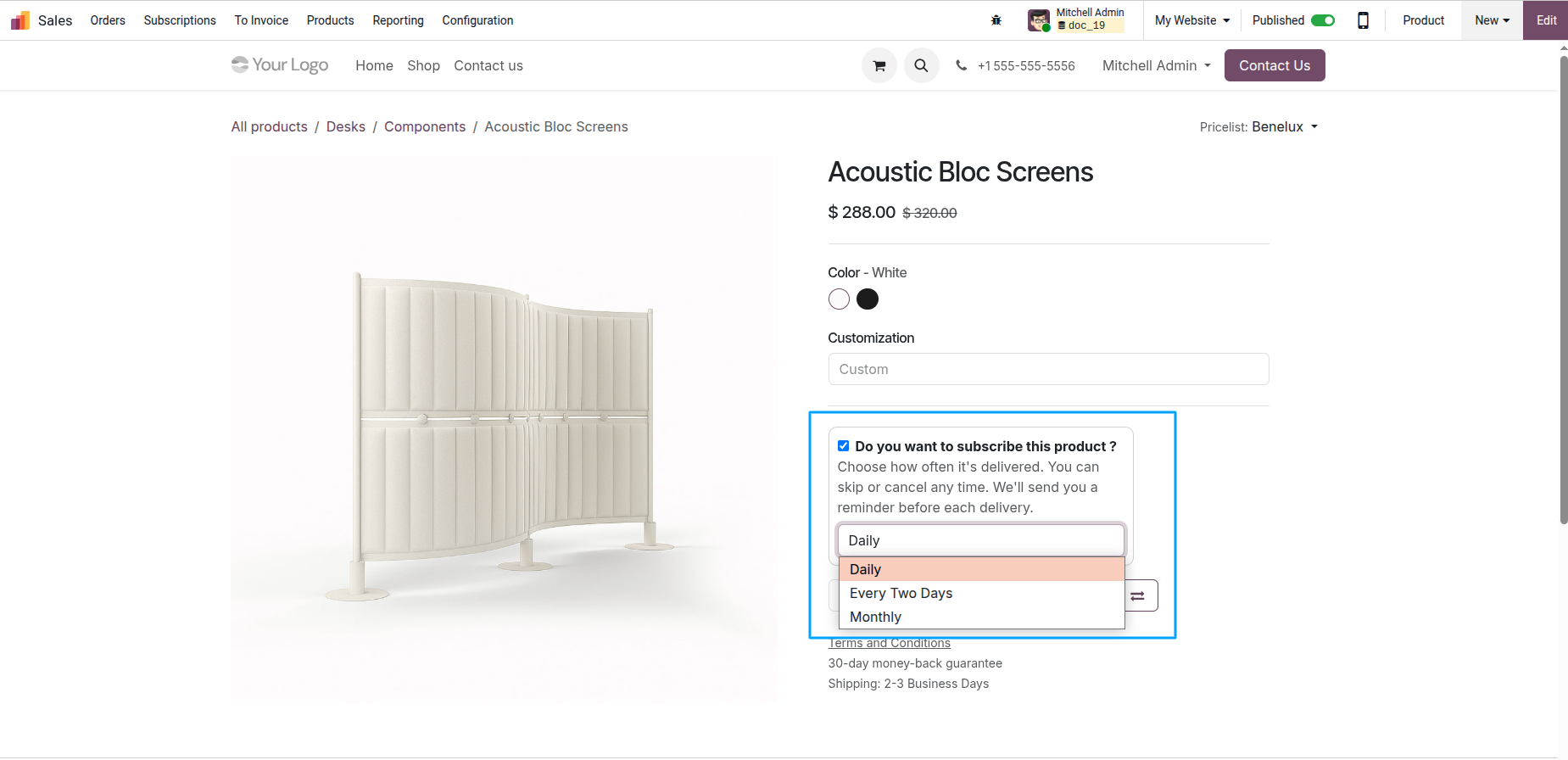Click the Product backend button
Screen dimensions: 1568x760
pyautogui.click(x=1423, y=20)
